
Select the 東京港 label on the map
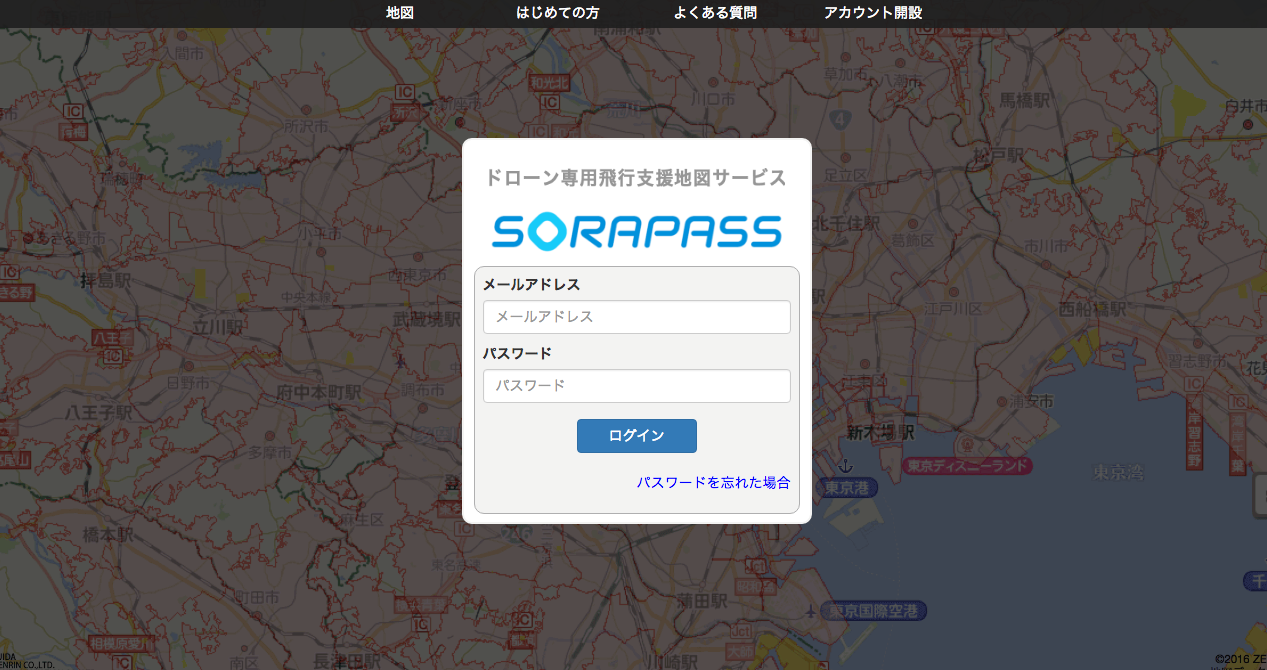846,487
